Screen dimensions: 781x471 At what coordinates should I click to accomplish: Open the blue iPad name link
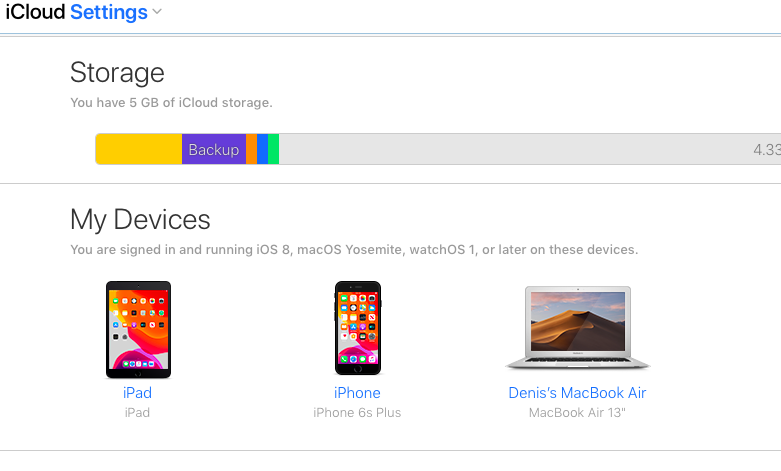(137, 393)
